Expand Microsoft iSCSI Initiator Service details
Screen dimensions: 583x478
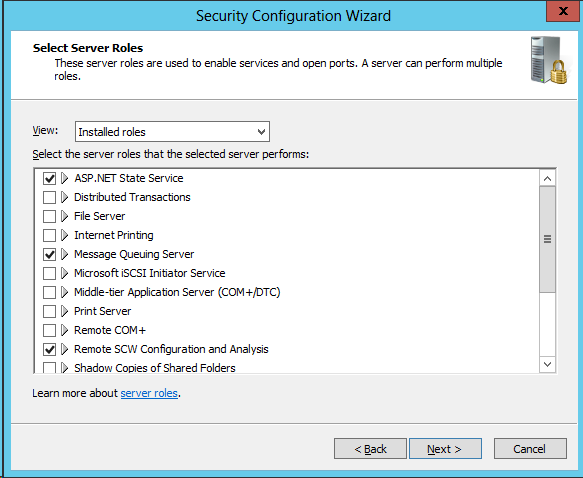tap(65, 273)
